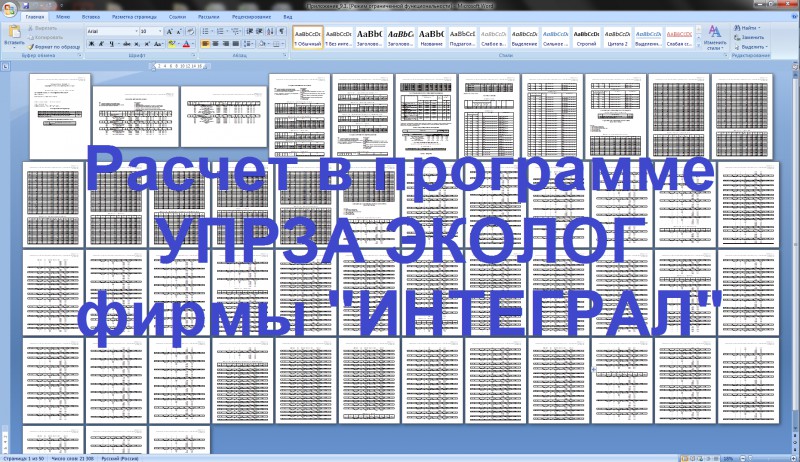Image resolution: width=800 pixels, height=462 pixels.
Task: Click Формат по образцу format painter
Action: click(54, 46)
